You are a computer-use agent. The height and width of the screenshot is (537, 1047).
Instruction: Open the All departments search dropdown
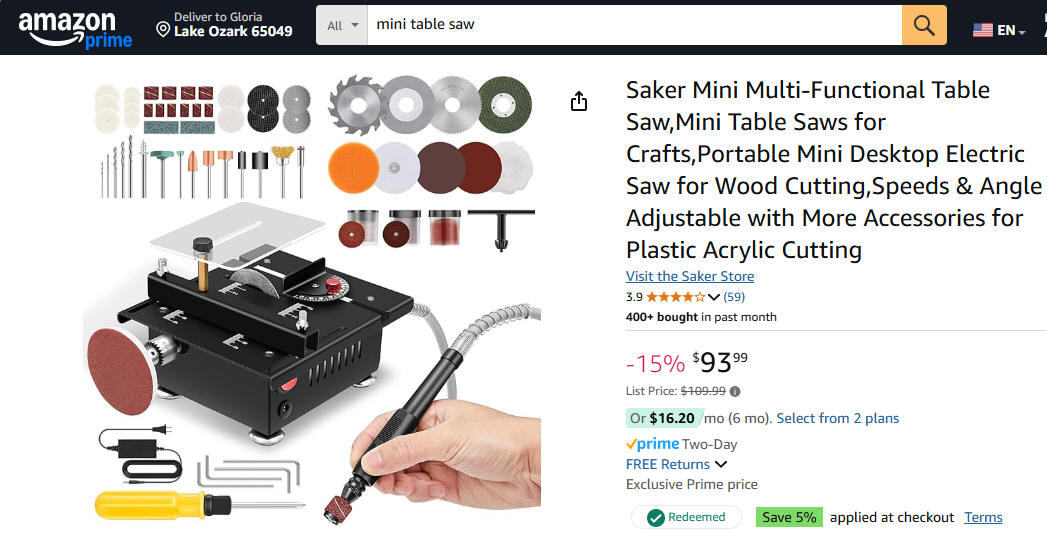pyautogui.click(x=342, y=25)
